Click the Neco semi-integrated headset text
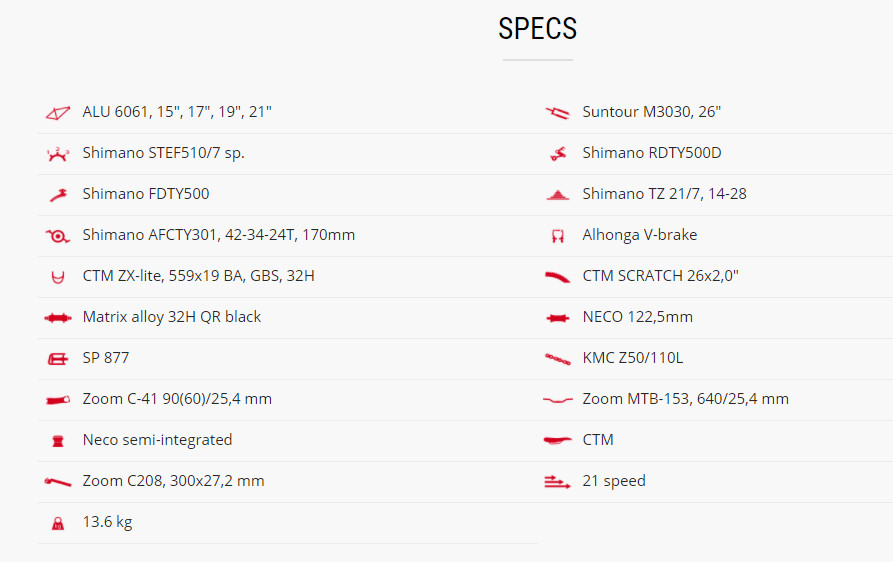The height and width of the screenshot is (562, 893). click(x=157, y=440)
